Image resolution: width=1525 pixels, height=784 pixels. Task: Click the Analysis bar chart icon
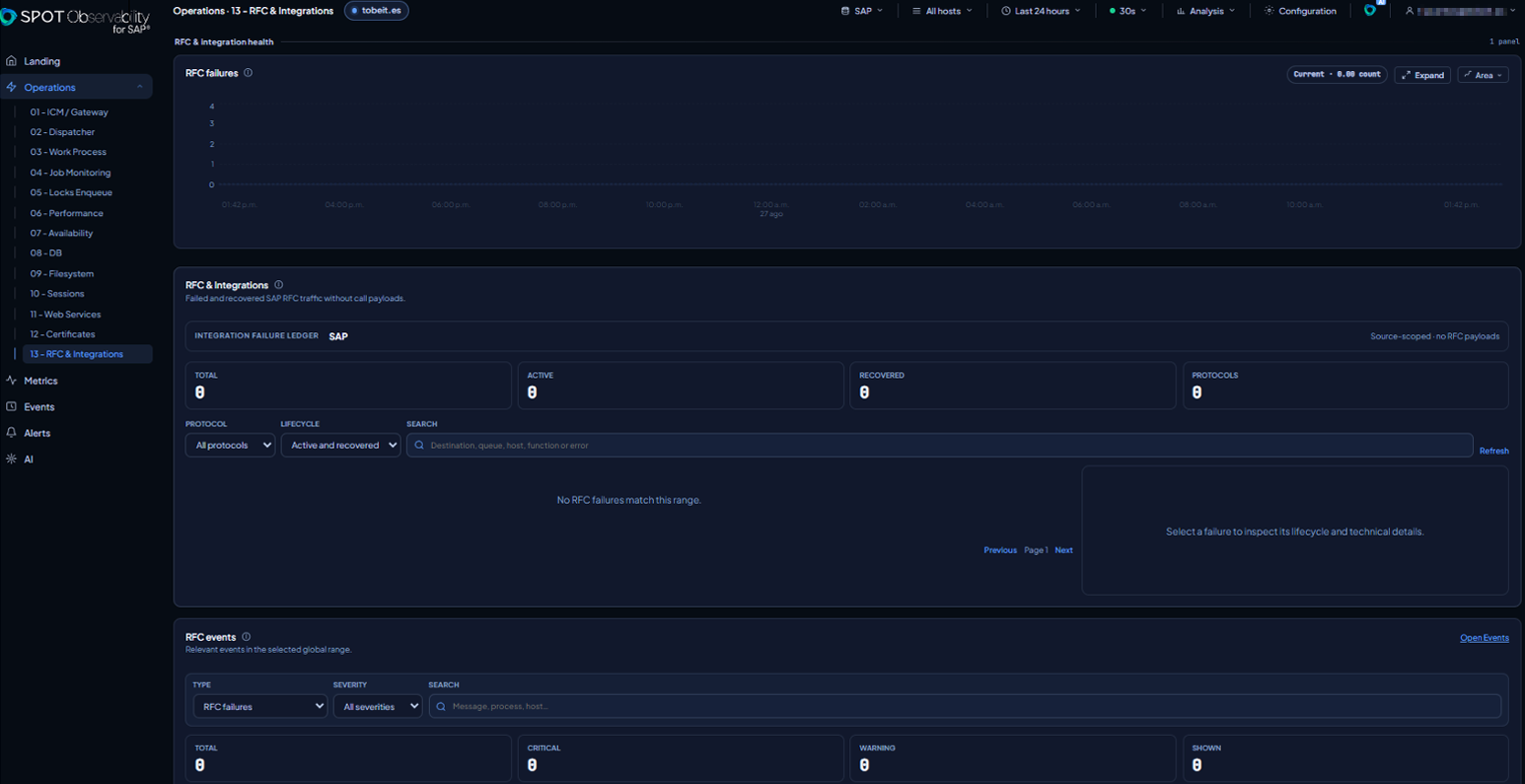[x=1181, y=11]
